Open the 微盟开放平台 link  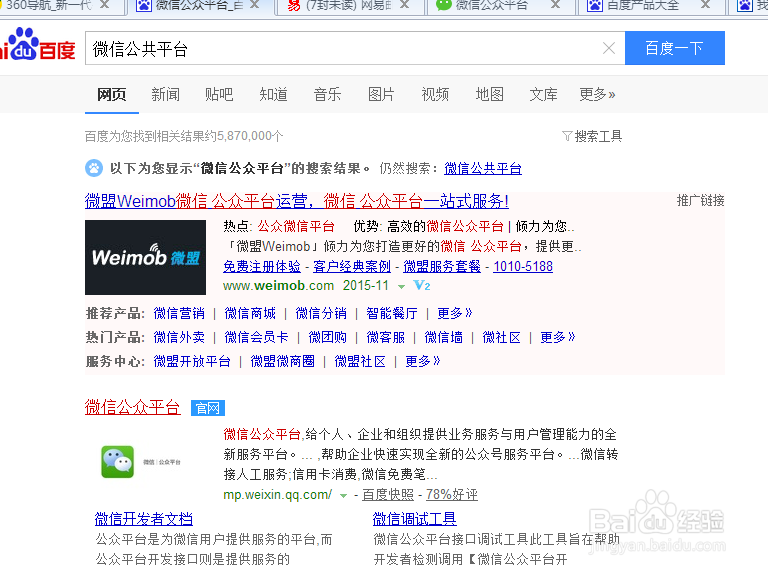[192, 361]
